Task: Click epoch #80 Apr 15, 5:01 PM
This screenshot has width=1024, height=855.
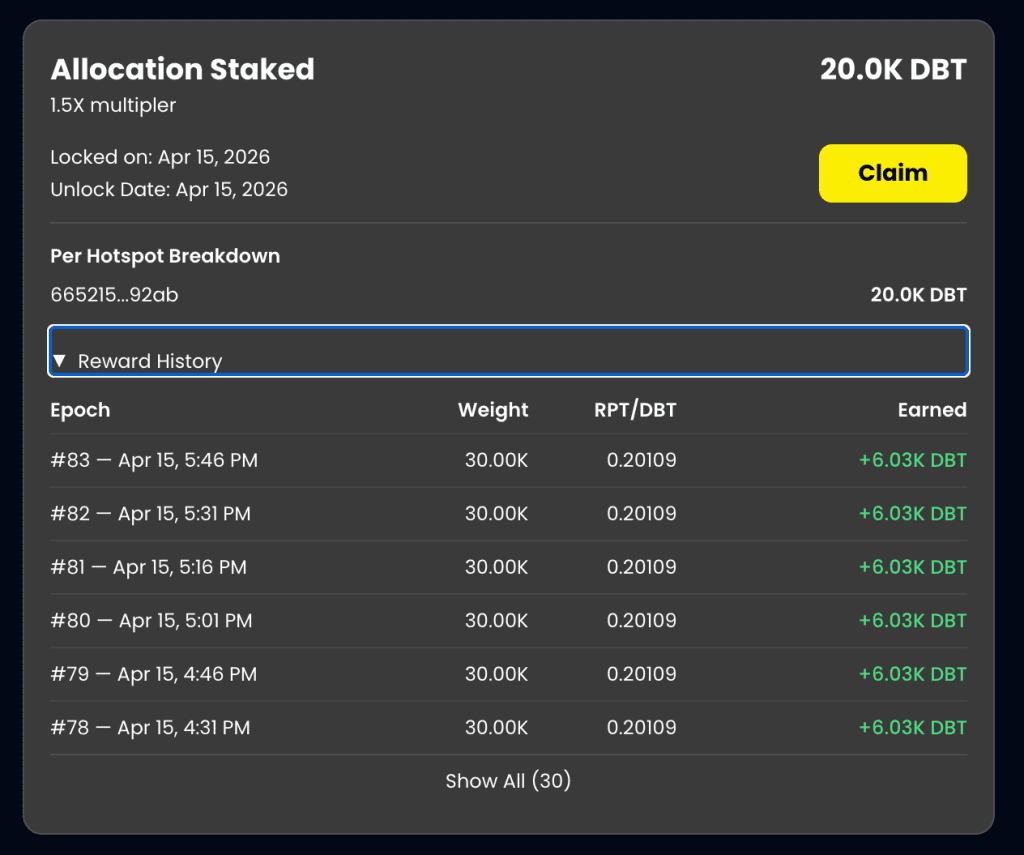Action: [x=151, y=621]
